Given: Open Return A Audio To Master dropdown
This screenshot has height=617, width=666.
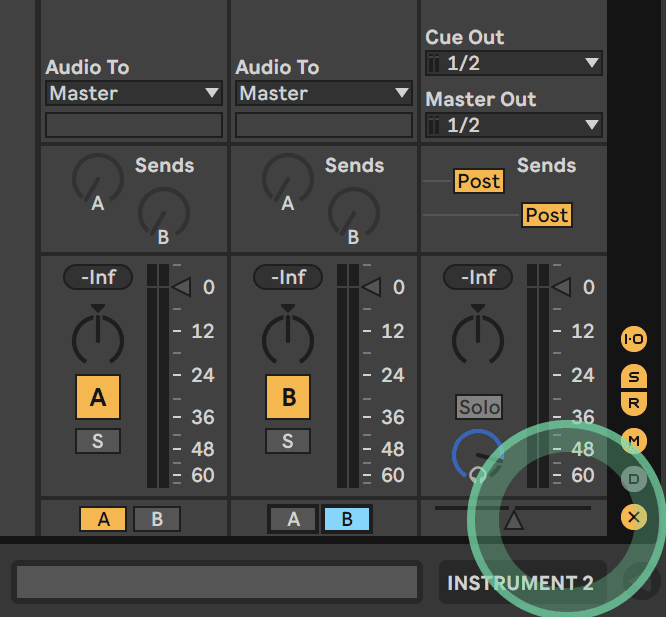Looking at the screenshot, I should (x=134, y=93).
